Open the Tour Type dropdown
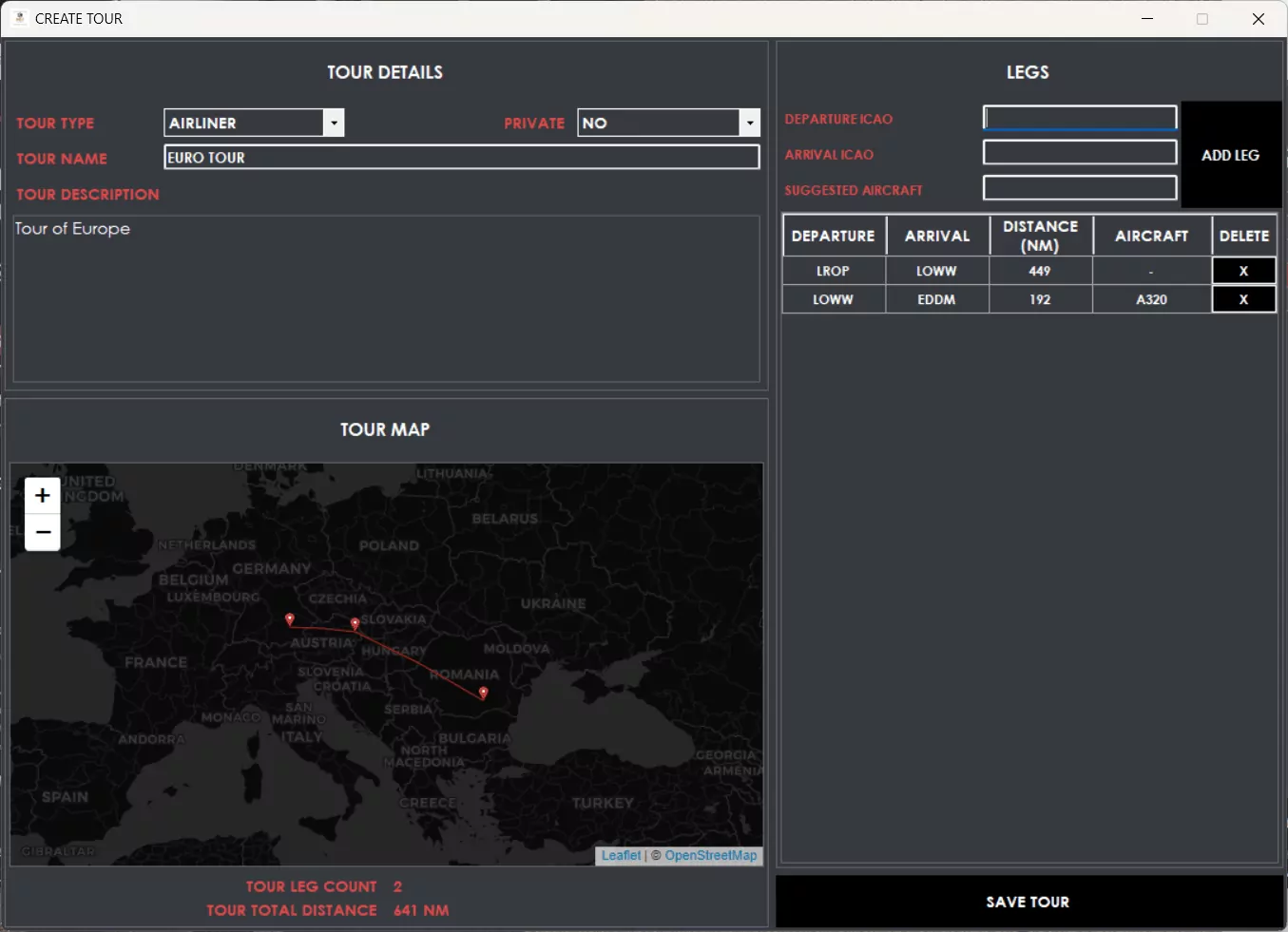1288x932 pixels. click(334, 123)
